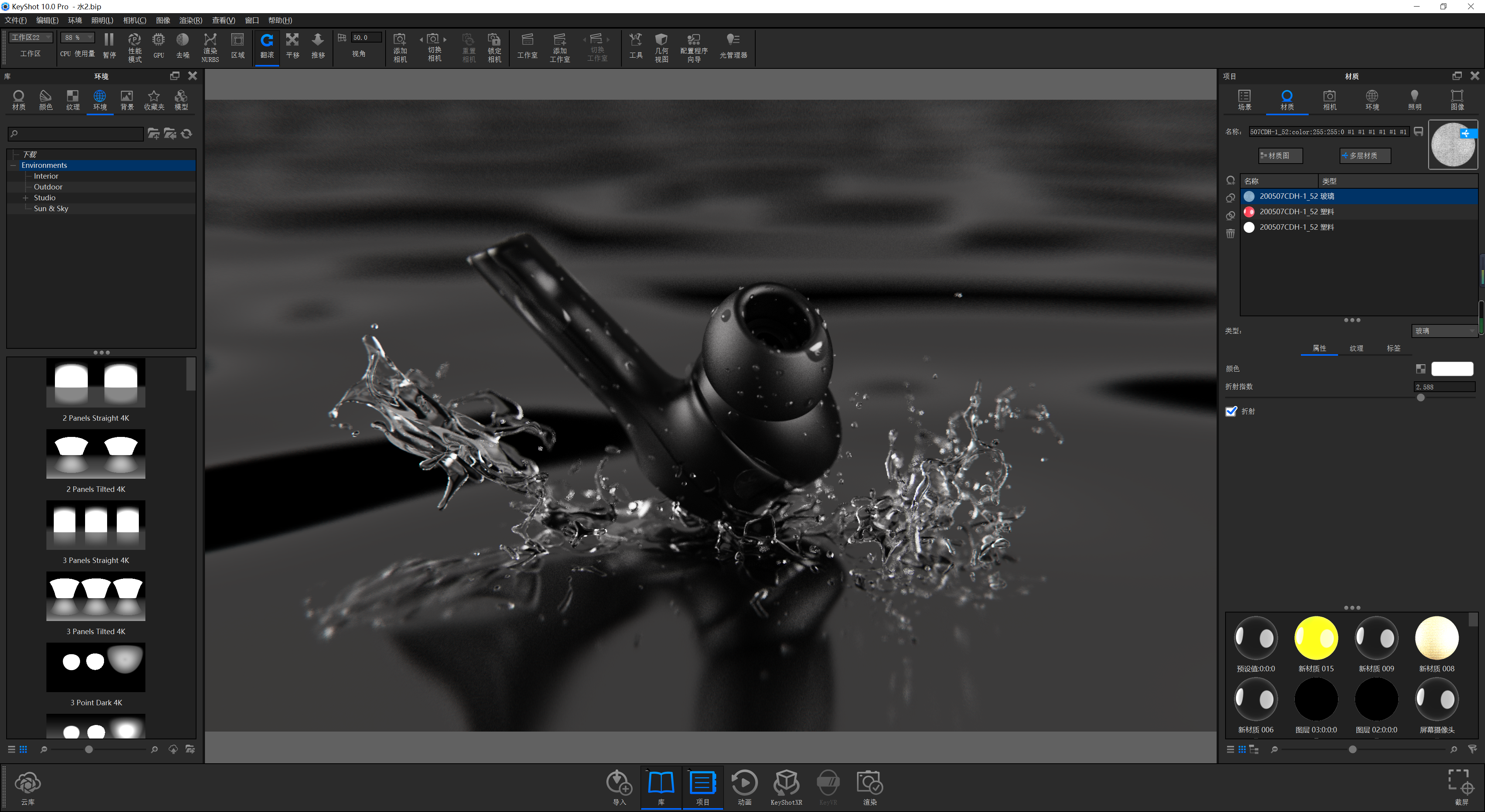The image size is (1485, 812).
Task: Open the 帮助(H) menu
Action: [280, 20]
